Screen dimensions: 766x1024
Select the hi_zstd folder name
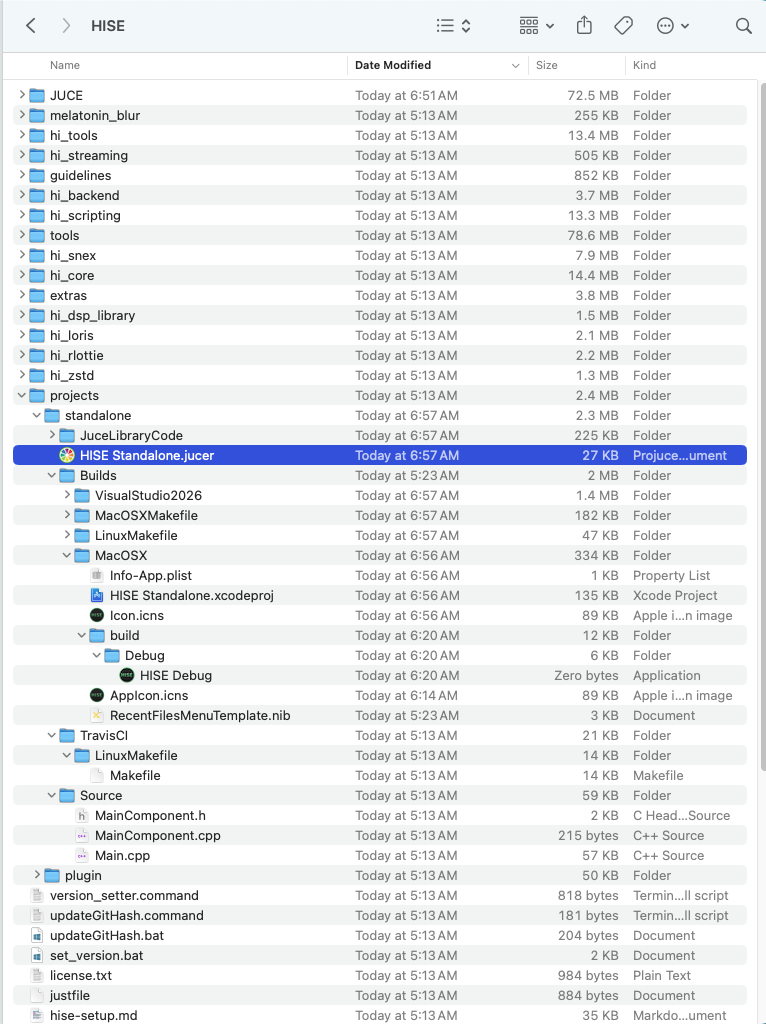[72, 376]
